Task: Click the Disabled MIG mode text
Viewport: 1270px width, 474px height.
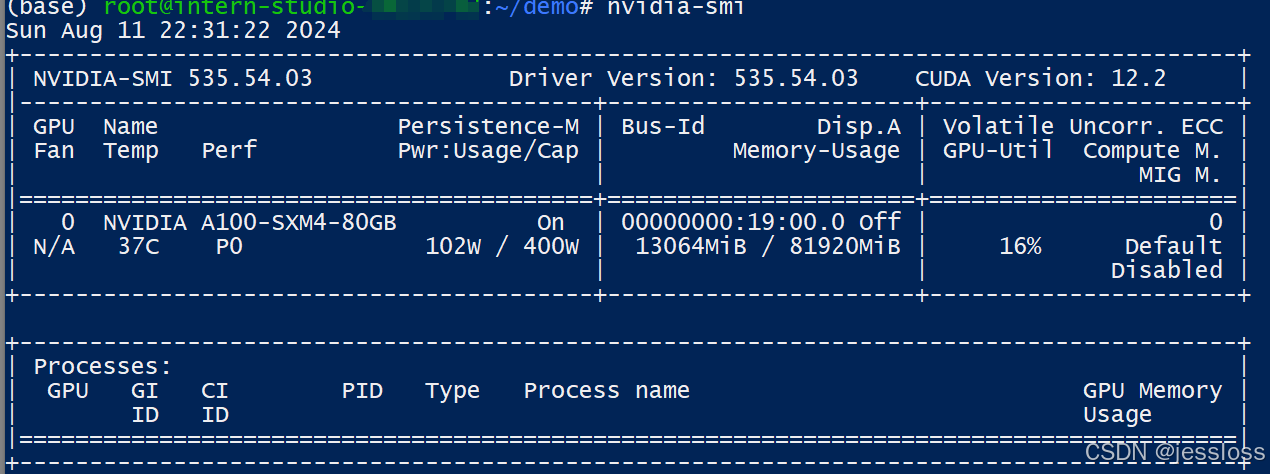Action: (1167, 270)
